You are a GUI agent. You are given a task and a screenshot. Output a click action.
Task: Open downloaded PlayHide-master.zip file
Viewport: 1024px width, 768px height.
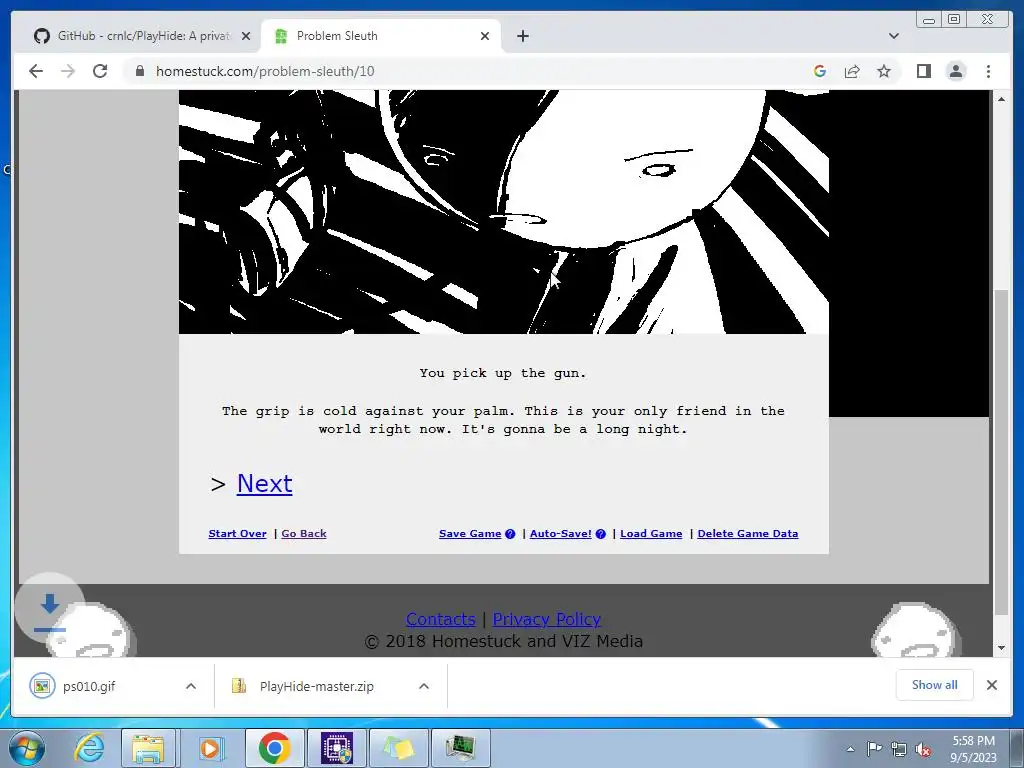coord(317,686)
